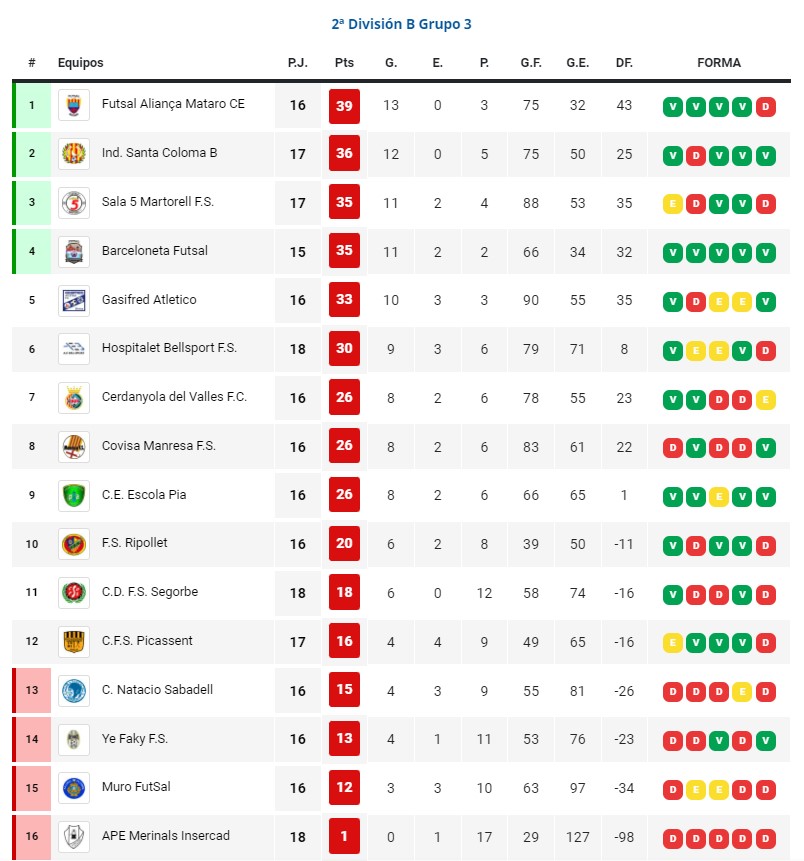The height and width of the screenshot is (861, 804).
Task: Sort standings by G.F. column header
Action: (531, 63)
